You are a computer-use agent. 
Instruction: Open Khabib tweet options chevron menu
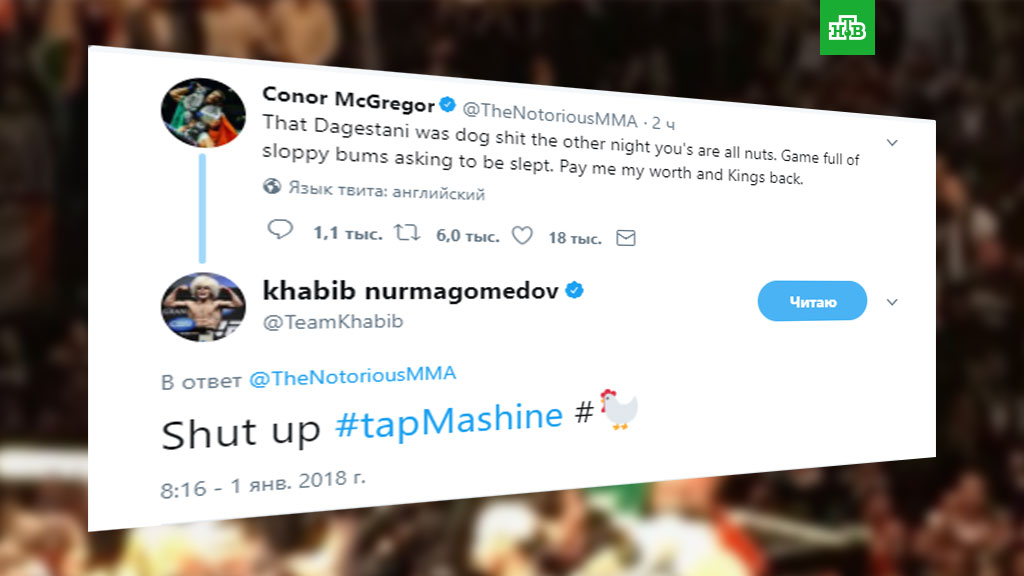point(893,302)
